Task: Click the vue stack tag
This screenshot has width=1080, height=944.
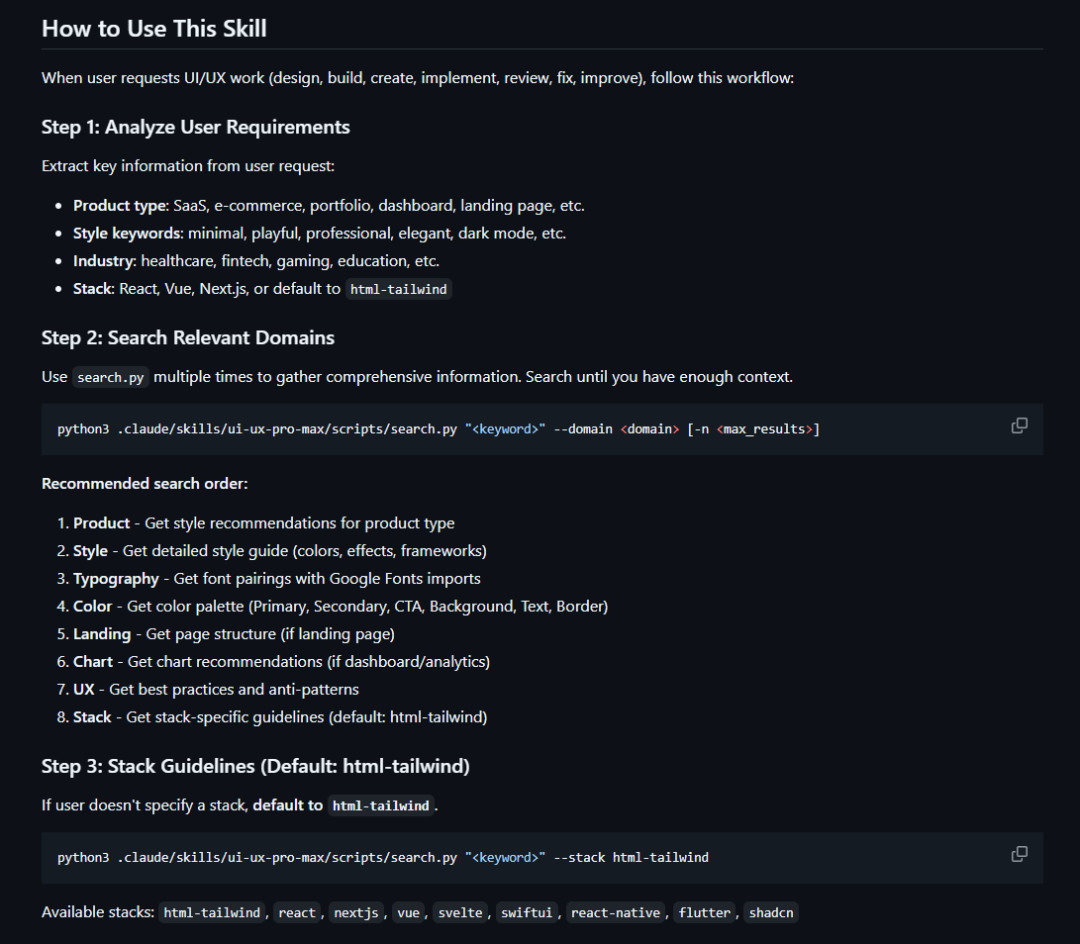Action: [x=408, y=912]
